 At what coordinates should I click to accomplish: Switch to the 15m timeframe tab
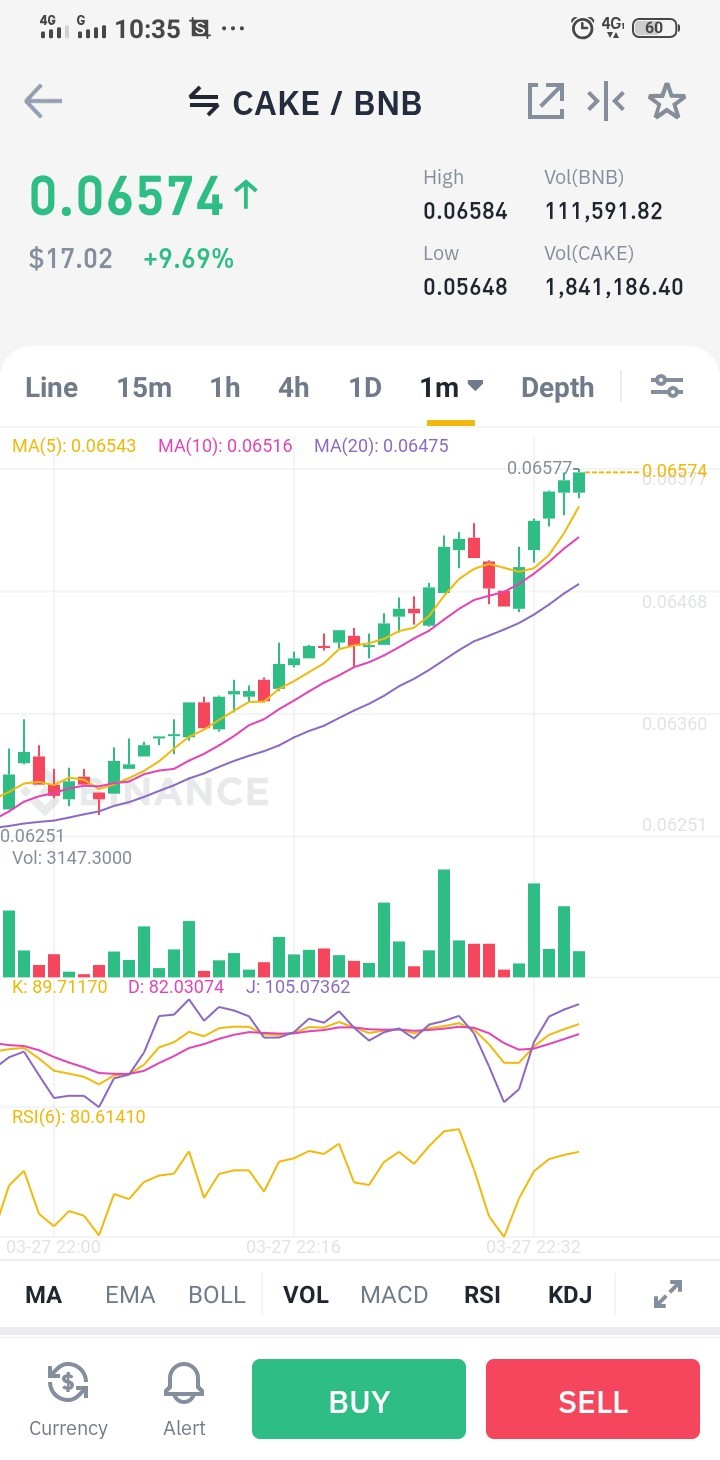(144, 387)
